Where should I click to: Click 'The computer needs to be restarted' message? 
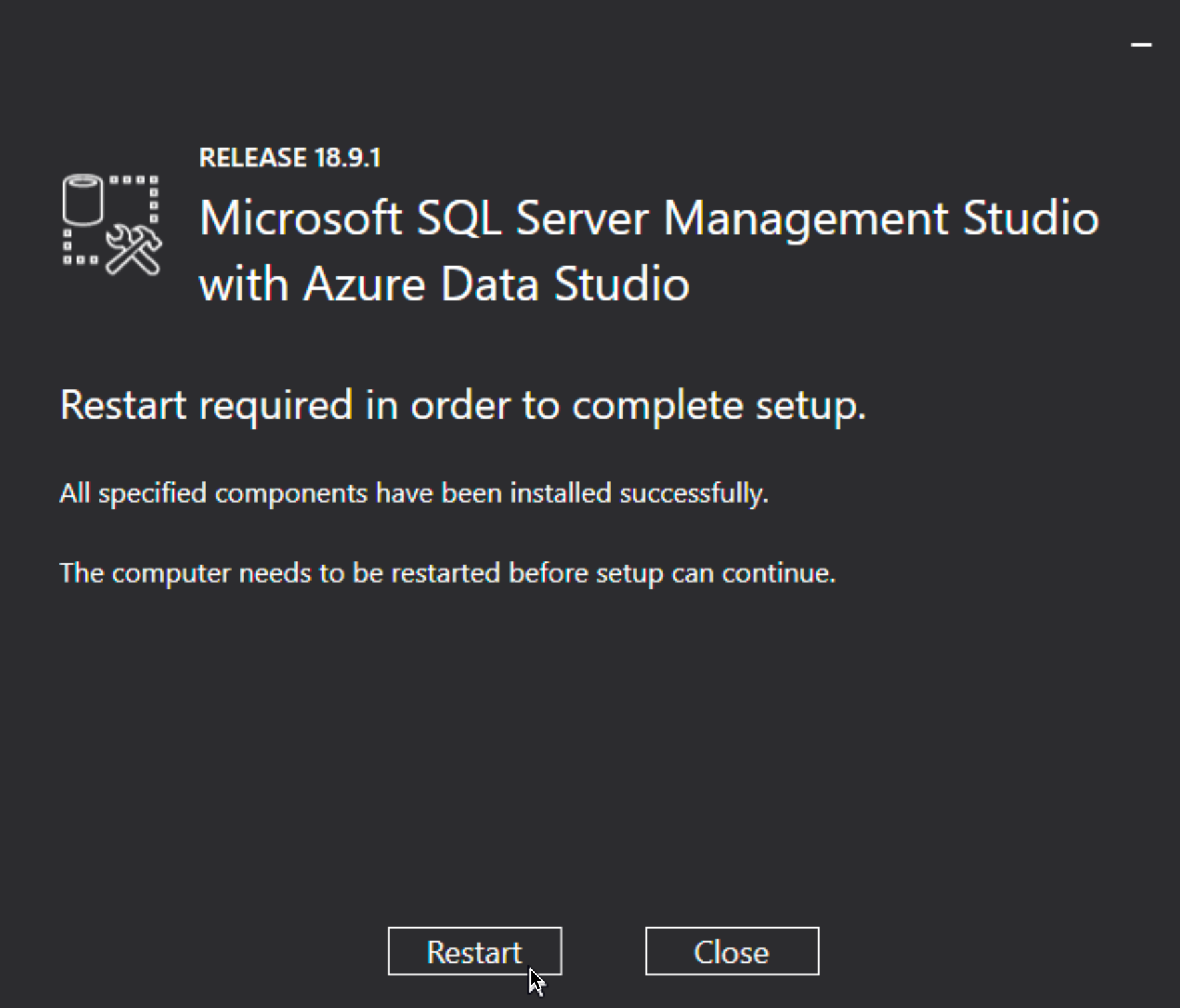(447, 573)
